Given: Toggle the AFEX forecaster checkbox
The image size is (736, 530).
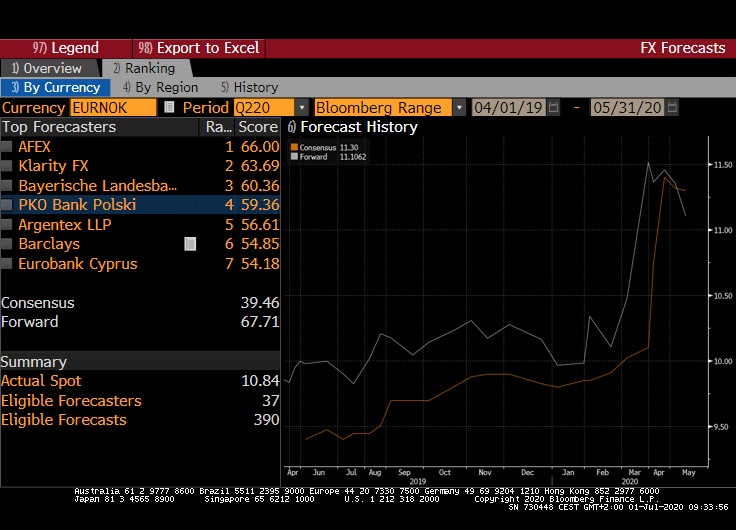Looking at the screenshot, I should 8,147.
